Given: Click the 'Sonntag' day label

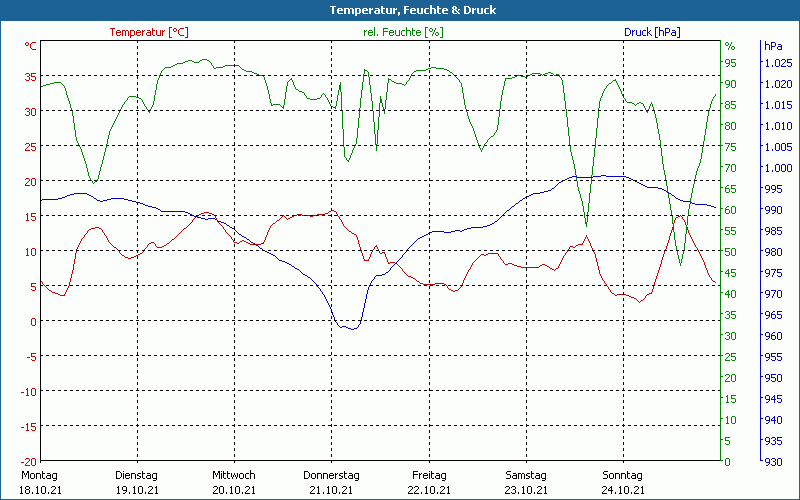Looking at the screenshot, I should [622, 476].
